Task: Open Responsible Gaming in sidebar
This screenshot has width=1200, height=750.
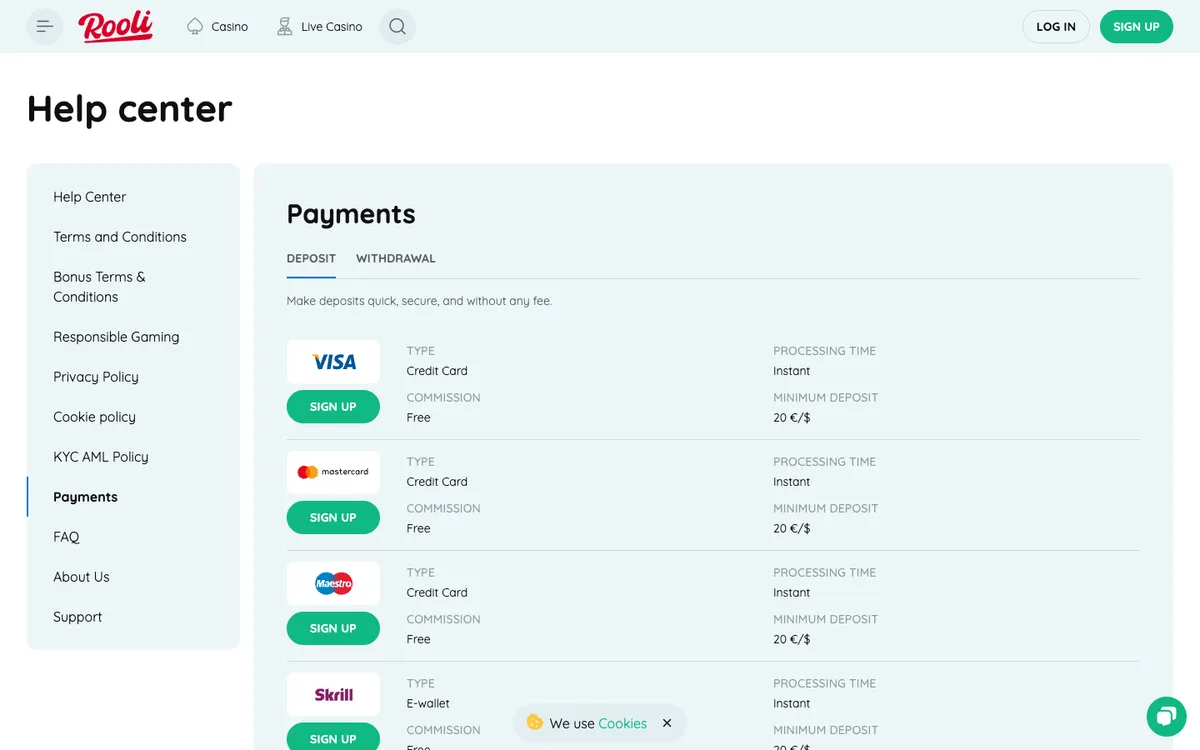Action: click(x=116, y=337)
